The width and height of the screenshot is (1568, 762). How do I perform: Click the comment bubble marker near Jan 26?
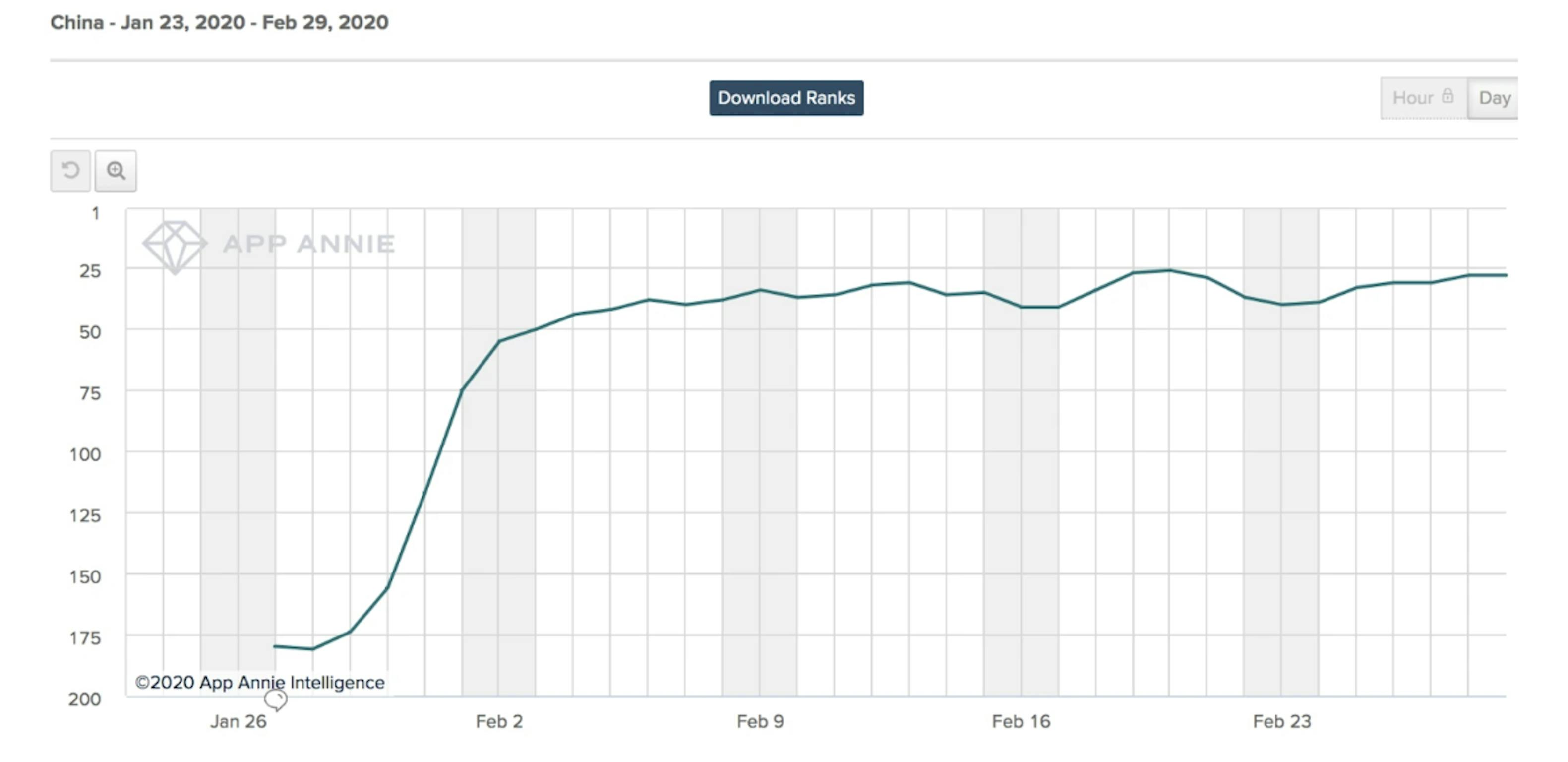coord(276,700)
